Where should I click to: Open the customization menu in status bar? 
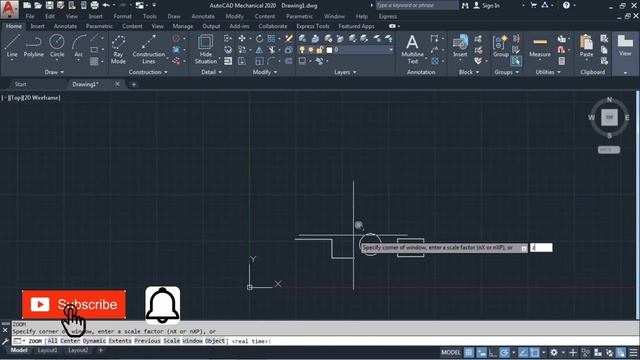click(x=633, y=352)
